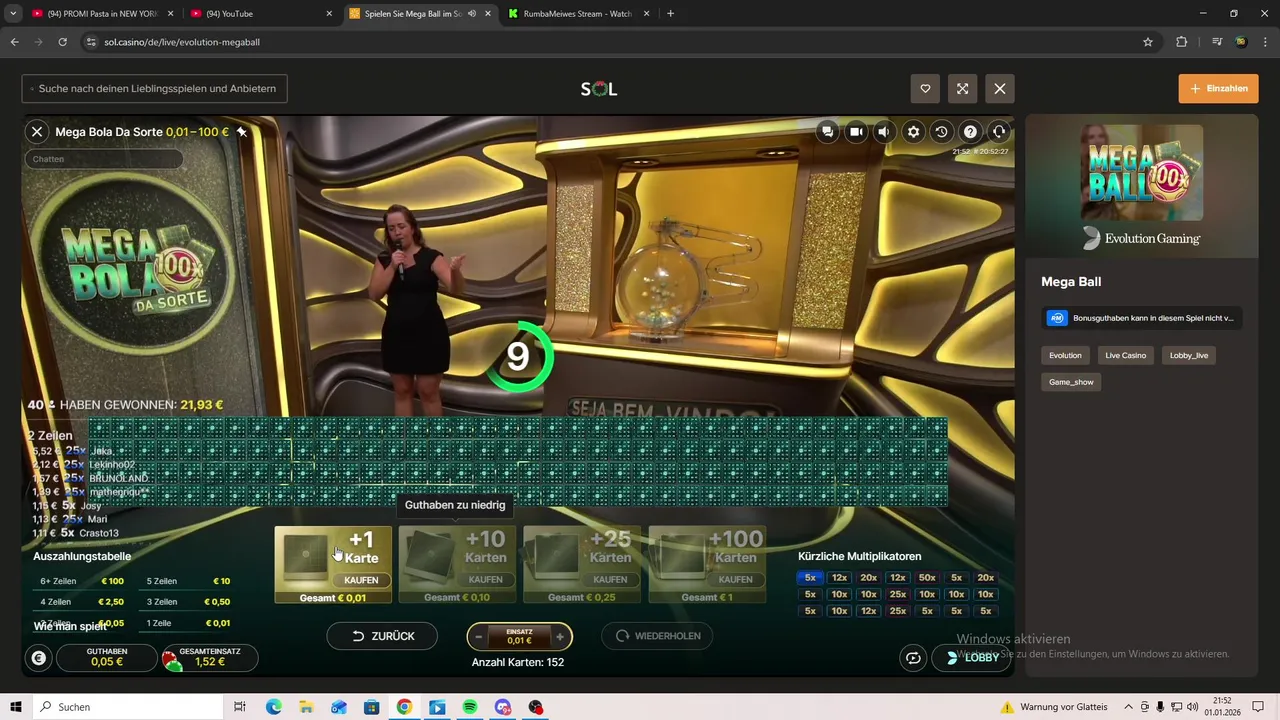Viewport: 1280px width, 720px height.
Task: Click the euro currency icon
Action: coord(38,658)
